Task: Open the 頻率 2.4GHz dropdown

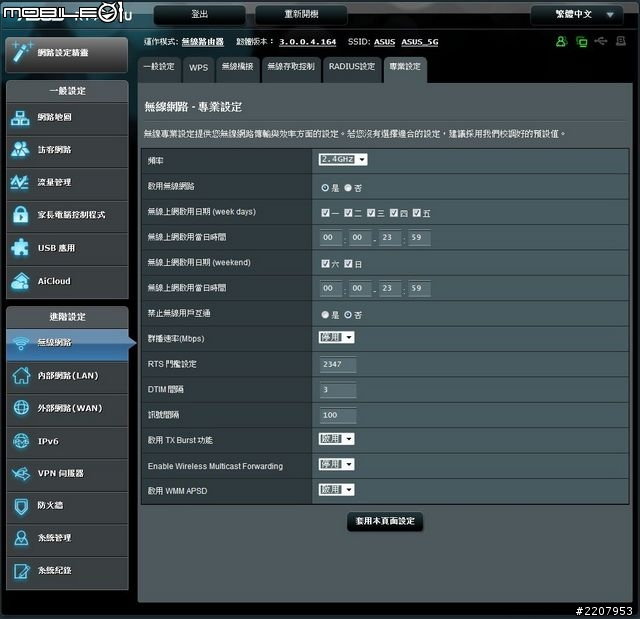Action: pos(343,159)
